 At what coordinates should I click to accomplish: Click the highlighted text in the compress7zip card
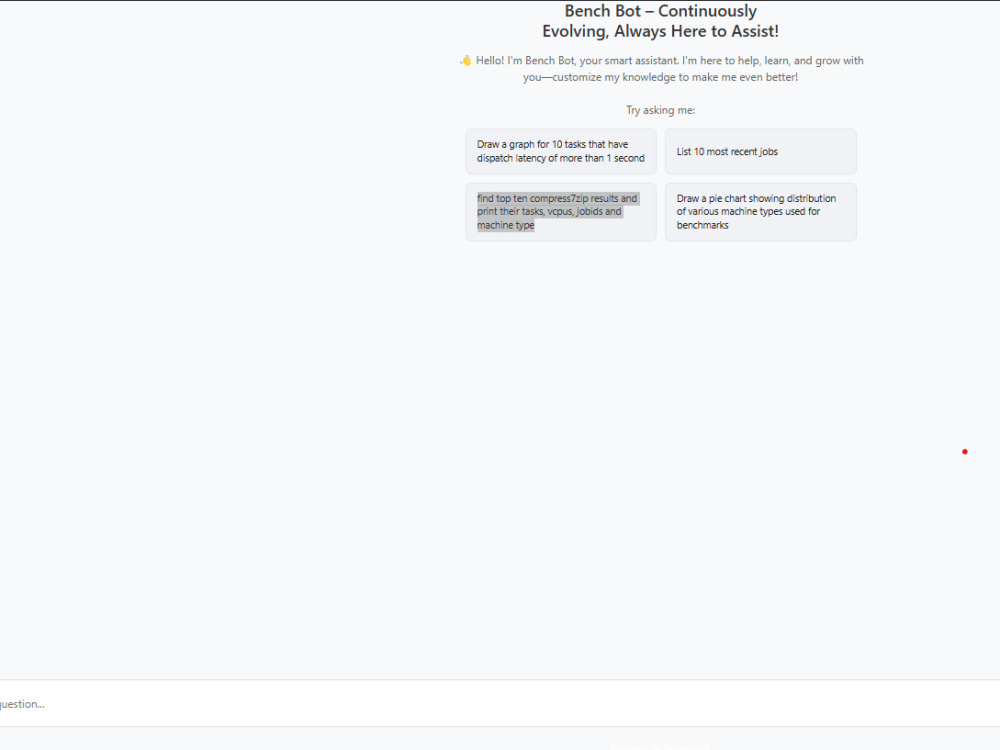pos(557,211)
